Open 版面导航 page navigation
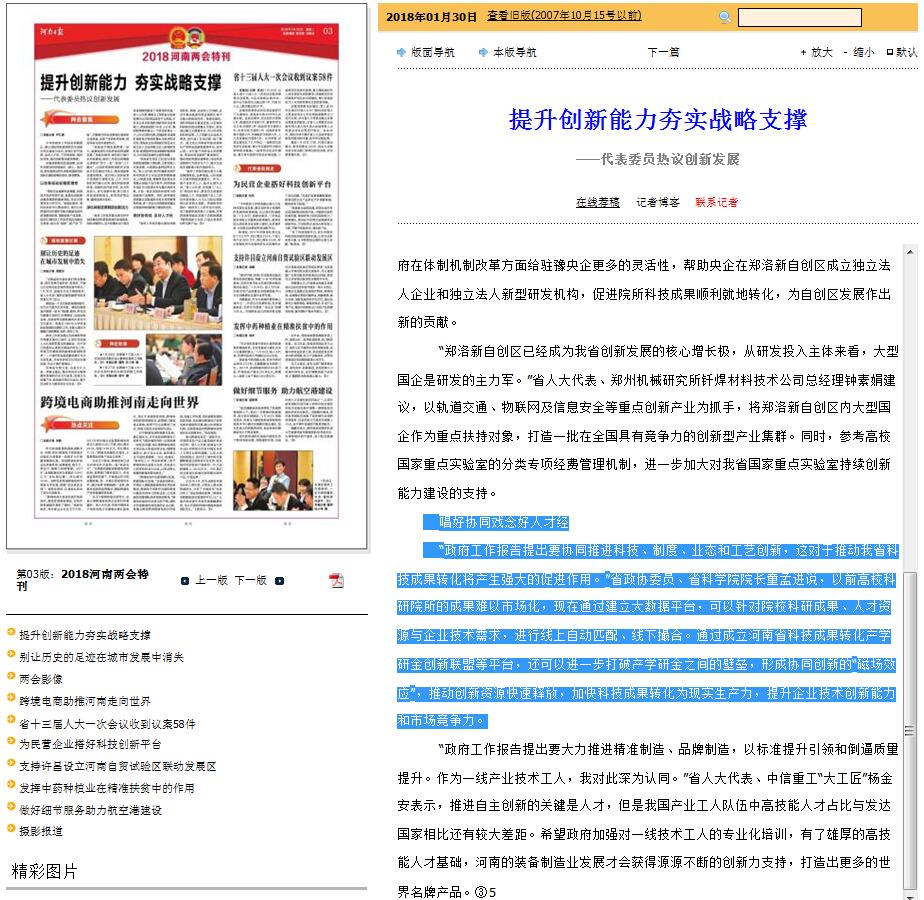This screenshot has width=924, height=900. pos(433,52)
